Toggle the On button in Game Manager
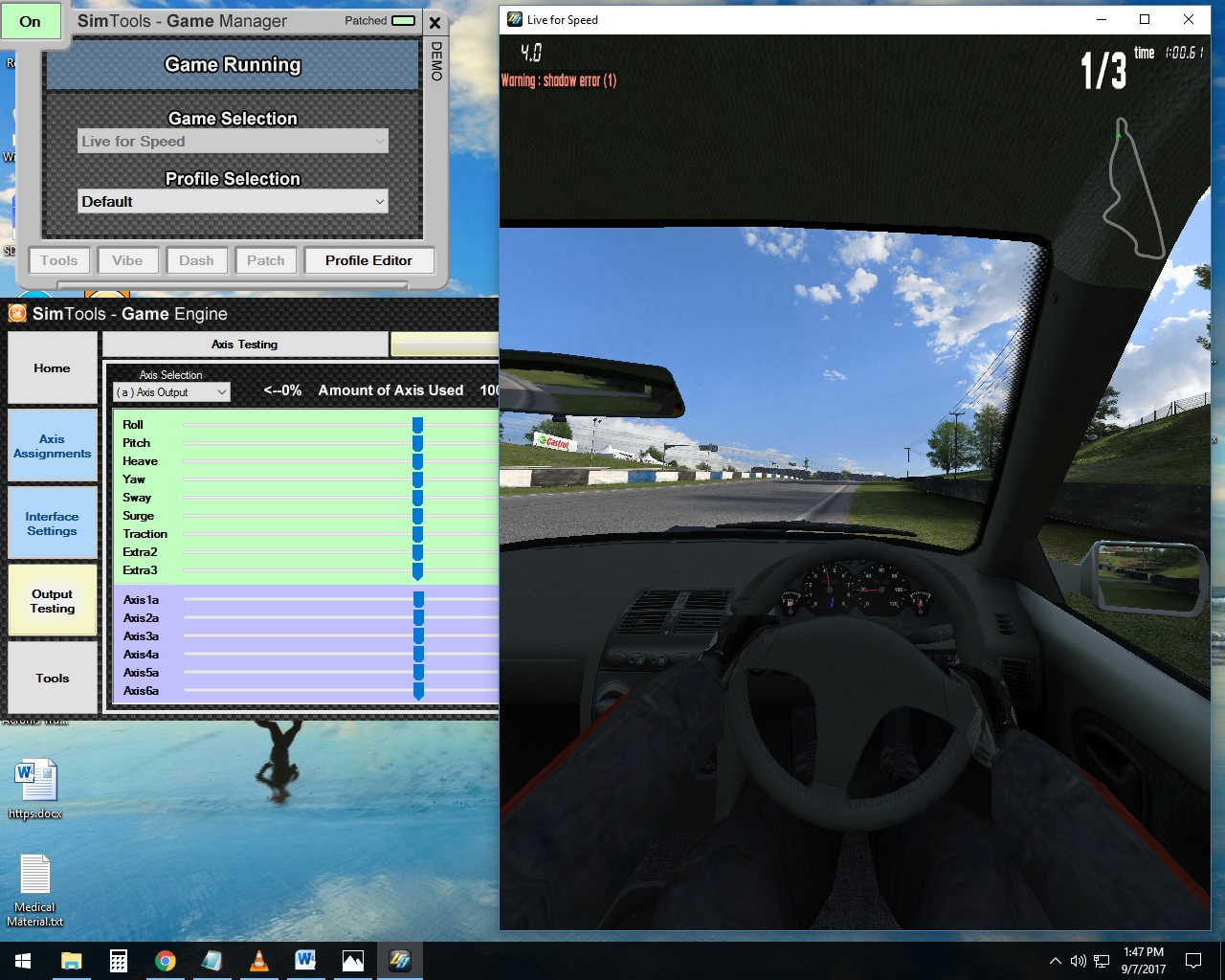Image resolution: width=1225 pixels, height=980 pixels. (31, 22)
